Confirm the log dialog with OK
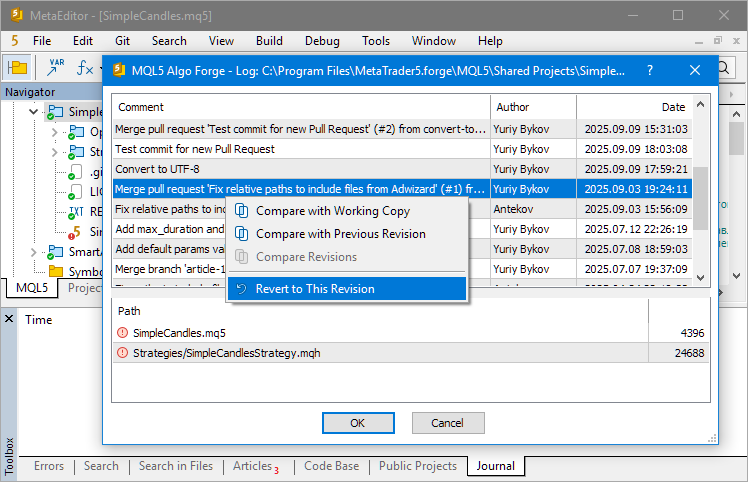The width and height of the screenshot is (748, 482). [358, 423]
